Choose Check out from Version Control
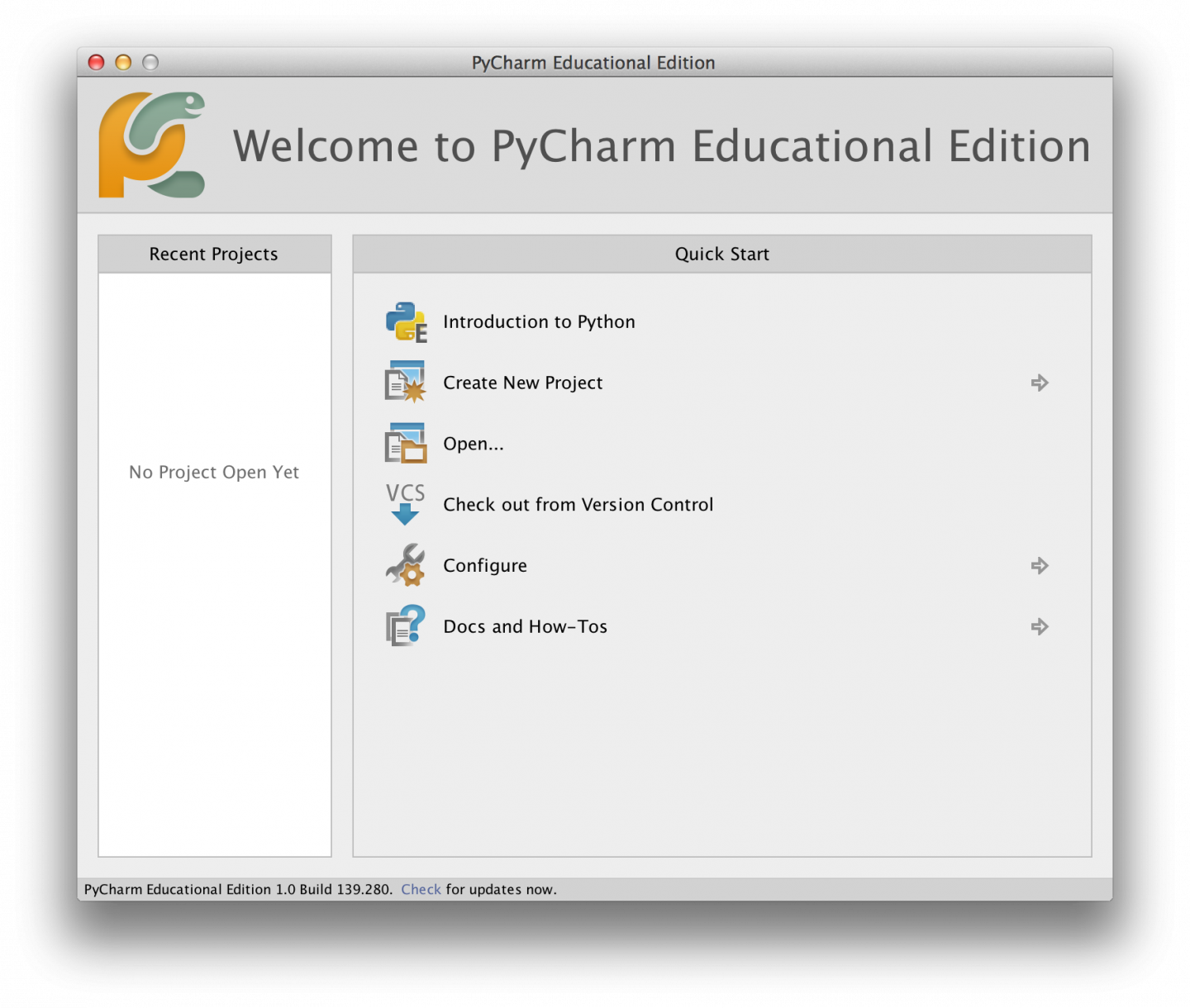This screenshot has width=1190, height=1008. coord(578,505)
